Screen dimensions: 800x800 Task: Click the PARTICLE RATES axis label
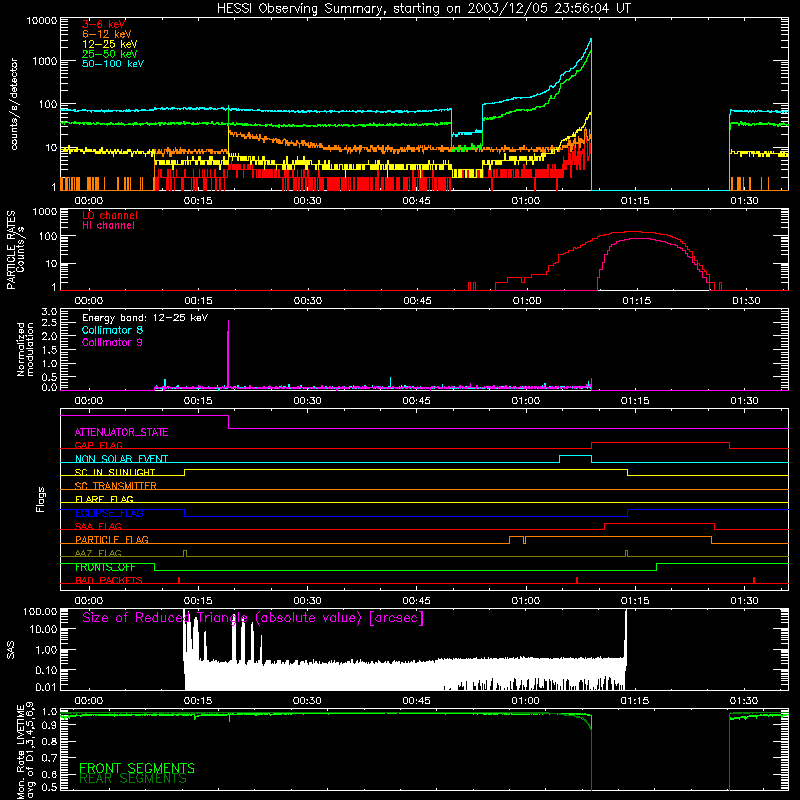pyautogui.click(x=11, y=250)
